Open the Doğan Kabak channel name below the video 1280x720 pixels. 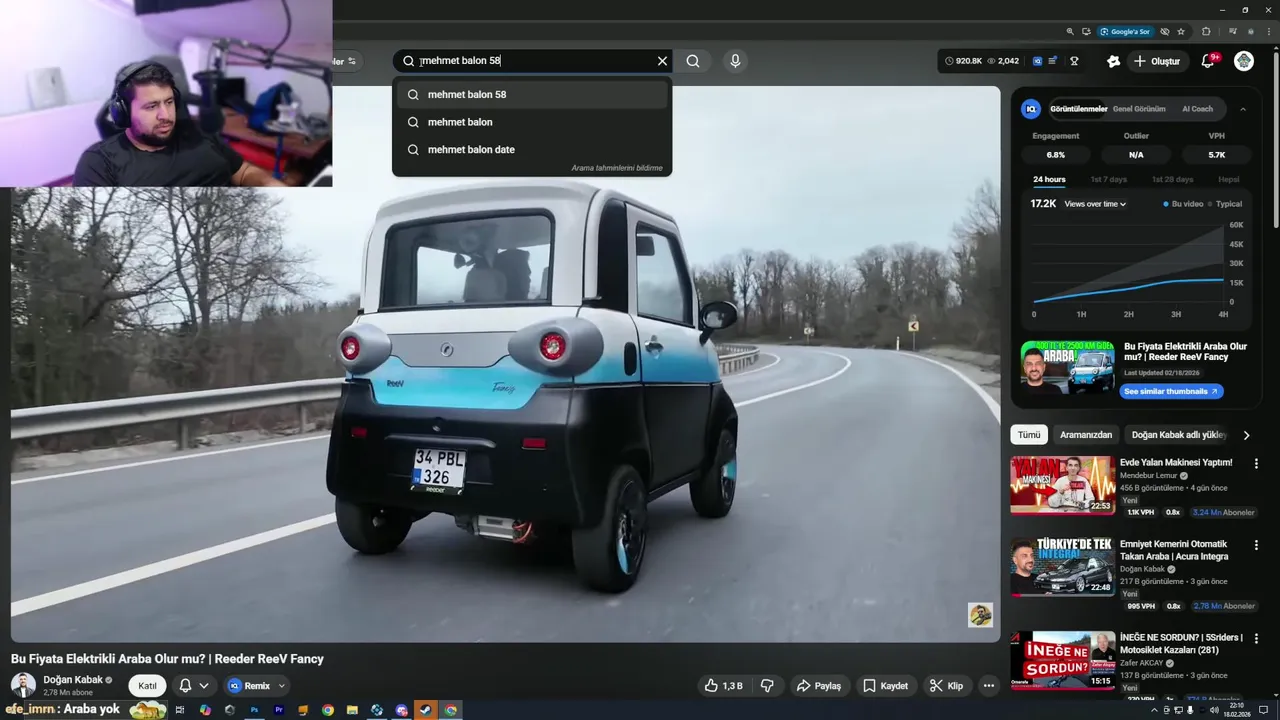[x=73, y=680]
